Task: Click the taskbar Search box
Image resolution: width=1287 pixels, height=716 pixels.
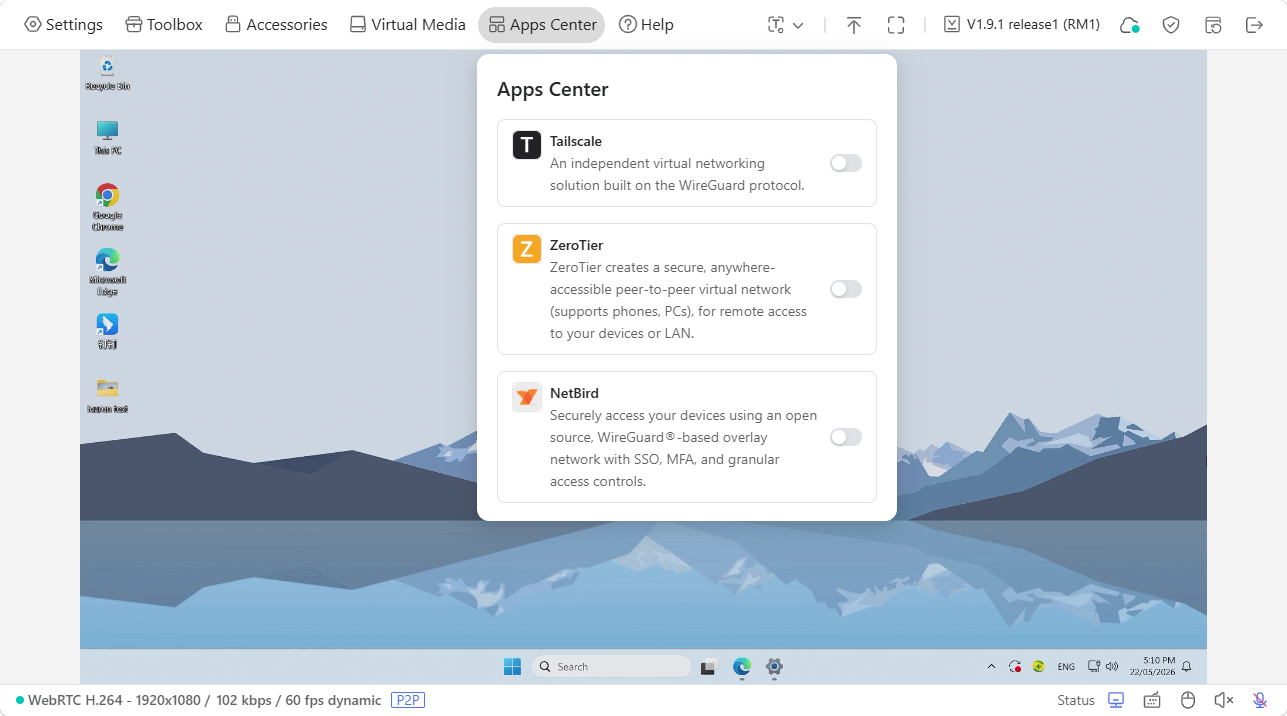Action: [610, 666]
